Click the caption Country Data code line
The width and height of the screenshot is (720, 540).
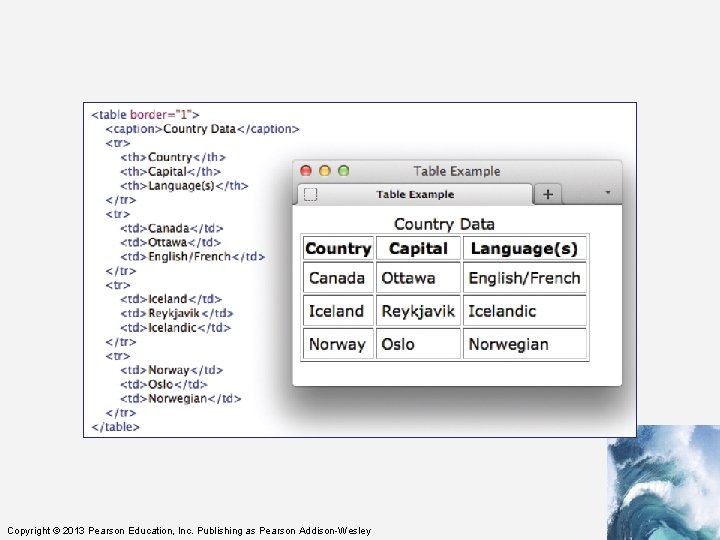pos(202,129)
